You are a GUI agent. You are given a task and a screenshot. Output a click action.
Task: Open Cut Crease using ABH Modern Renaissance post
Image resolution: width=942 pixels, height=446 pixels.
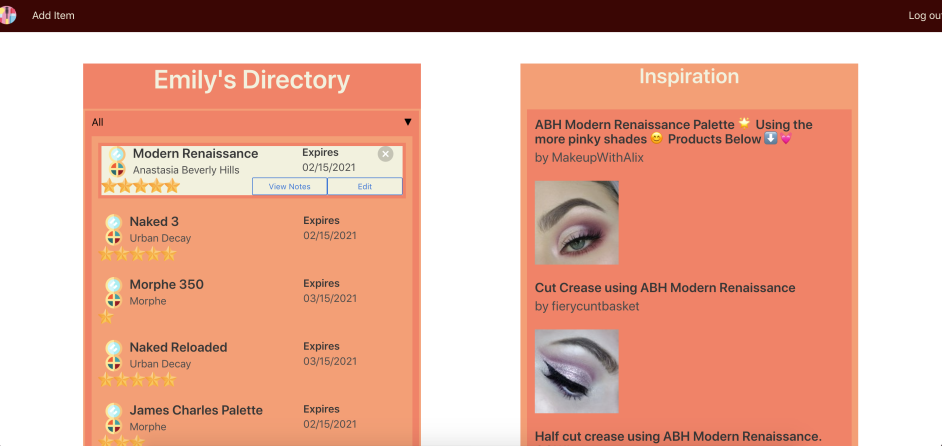point(665,288)
